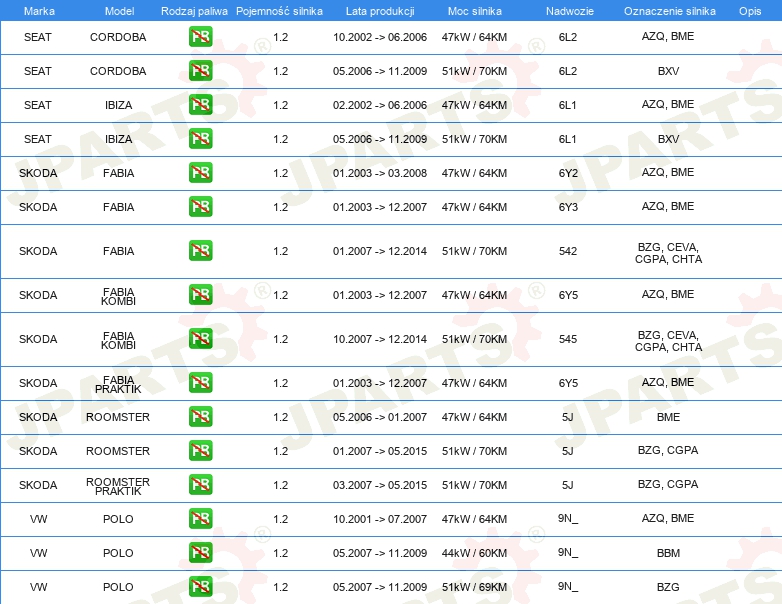This screenshot has height=604, width=782.
Task: Select production dates 10.2007 -> 12.2014
Action: click(380, 339)
